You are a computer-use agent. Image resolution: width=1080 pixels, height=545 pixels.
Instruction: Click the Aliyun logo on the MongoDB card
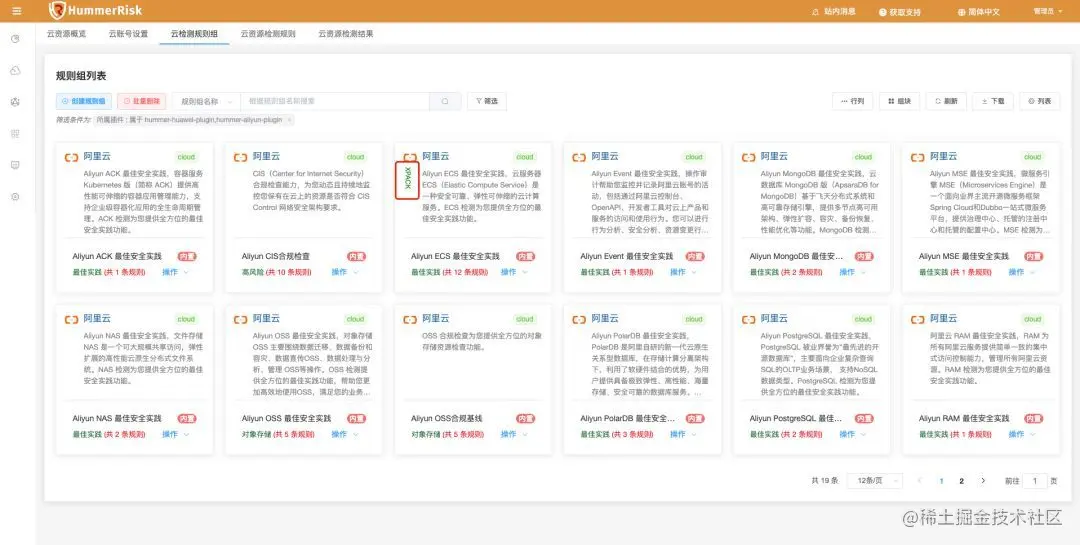(x=749, y=158)
